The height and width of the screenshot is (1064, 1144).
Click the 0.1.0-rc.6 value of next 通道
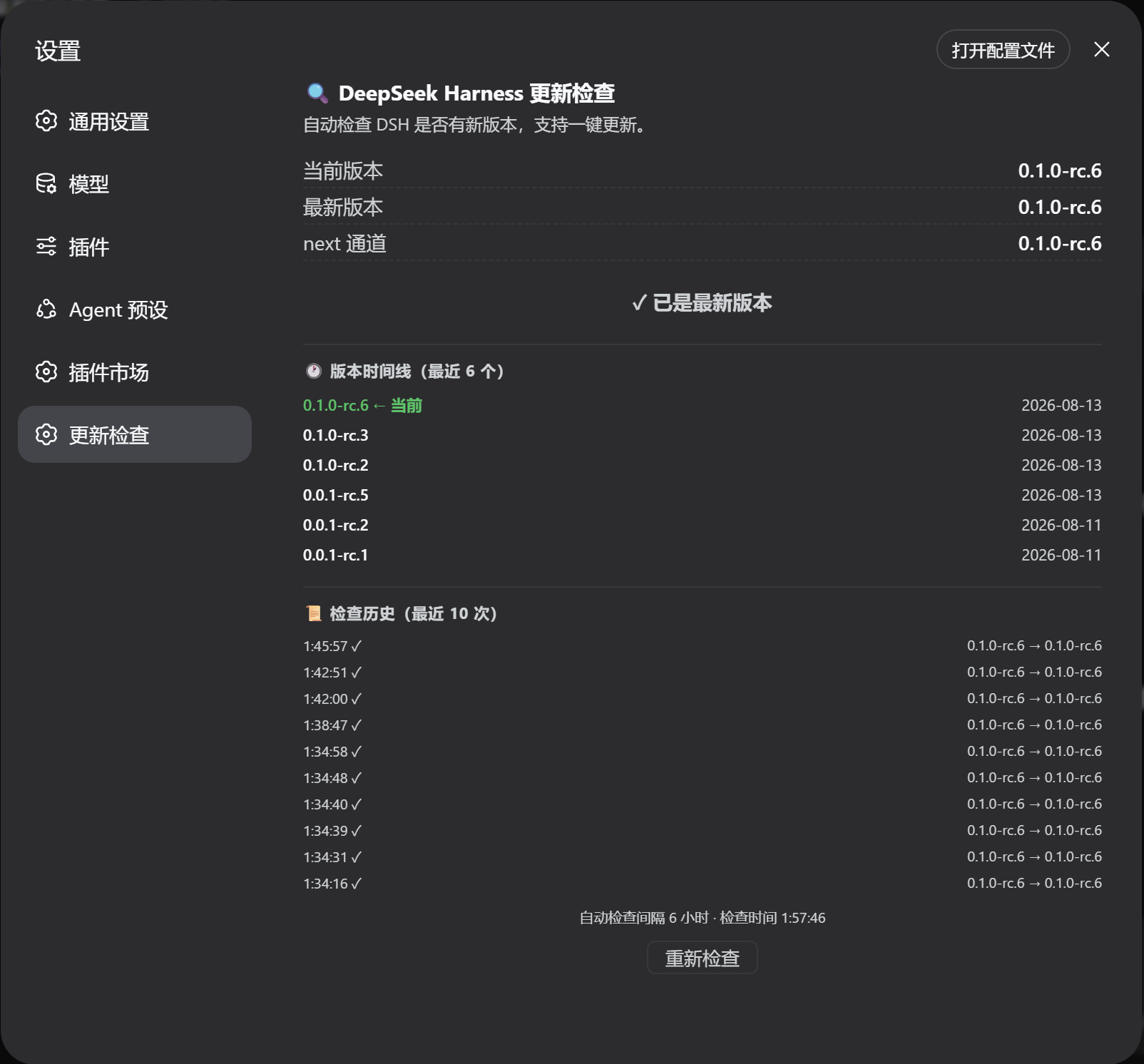(1060, 243)
